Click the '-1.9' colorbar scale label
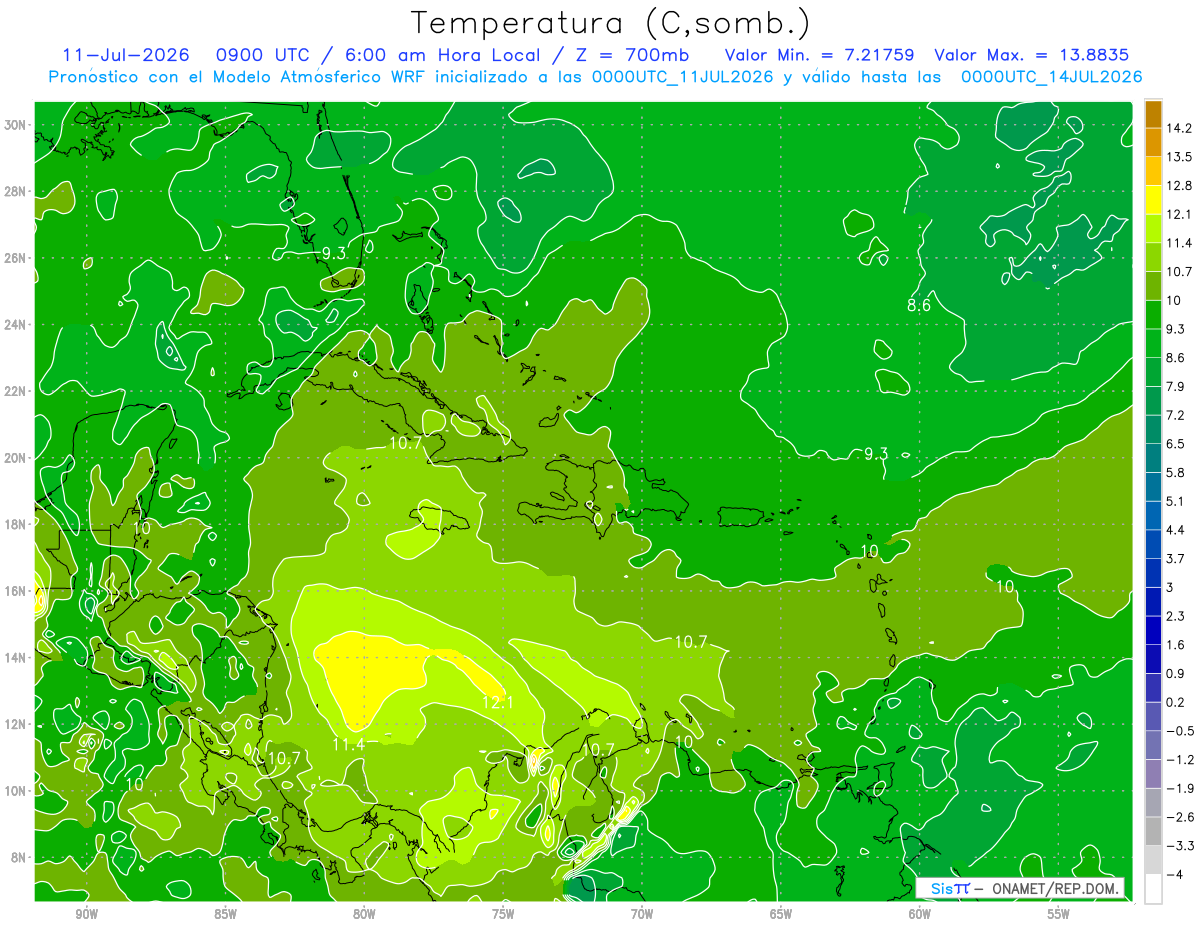The image size is (1200, 927). point(1179,788)
